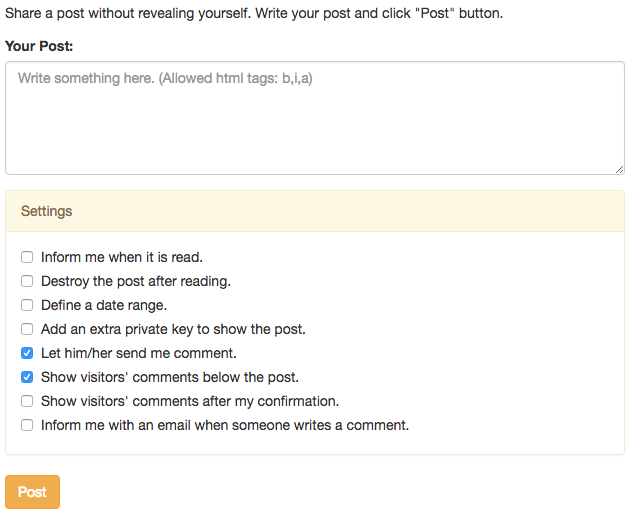Image resolution: width=632 pixels, height=522 pixels.
Task: Click the "Define a date range." label text
Action: pos(104,305)
